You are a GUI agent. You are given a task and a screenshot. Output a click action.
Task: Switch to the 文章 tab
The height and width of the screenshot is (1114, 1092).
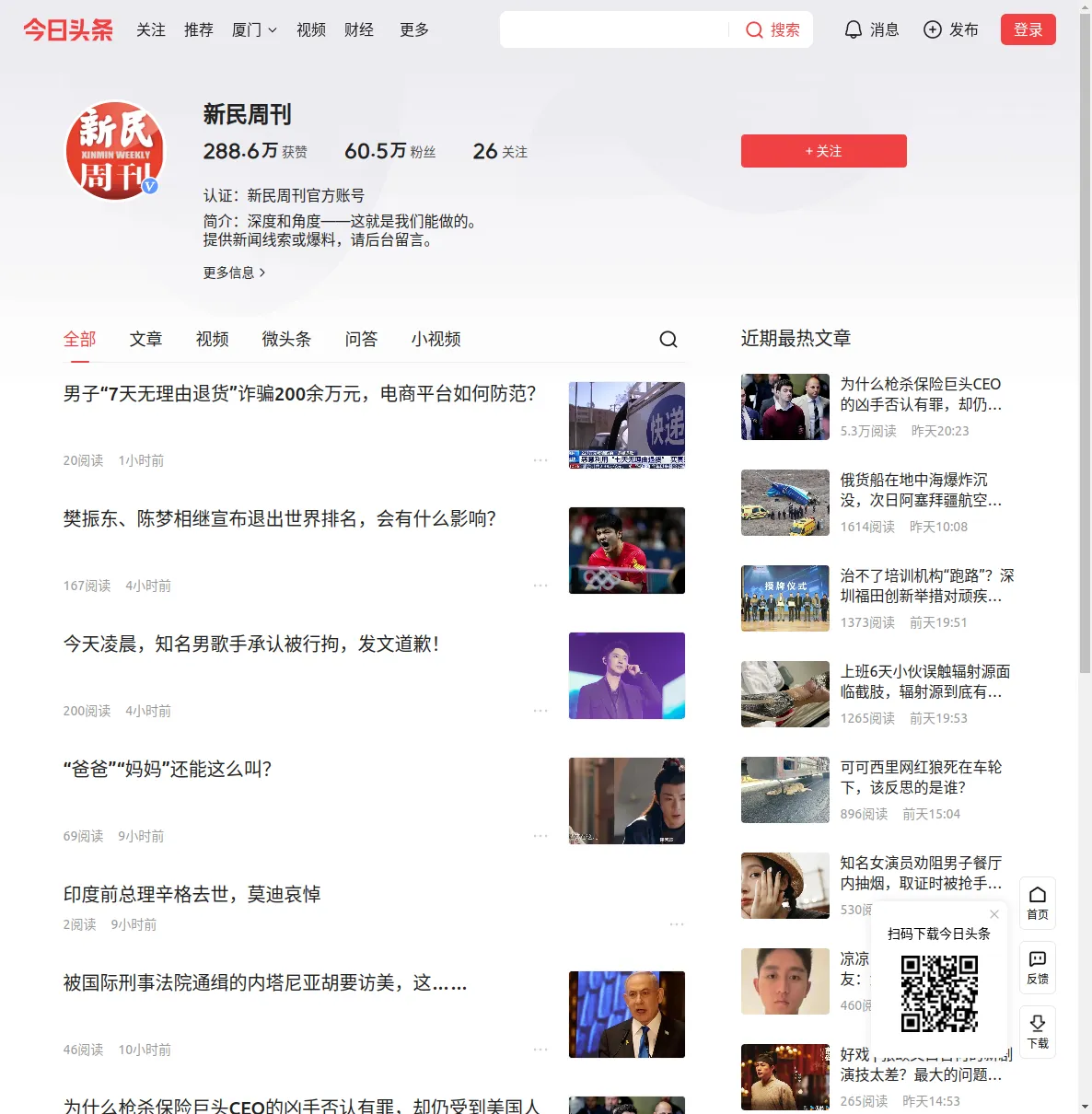(146, 340)
